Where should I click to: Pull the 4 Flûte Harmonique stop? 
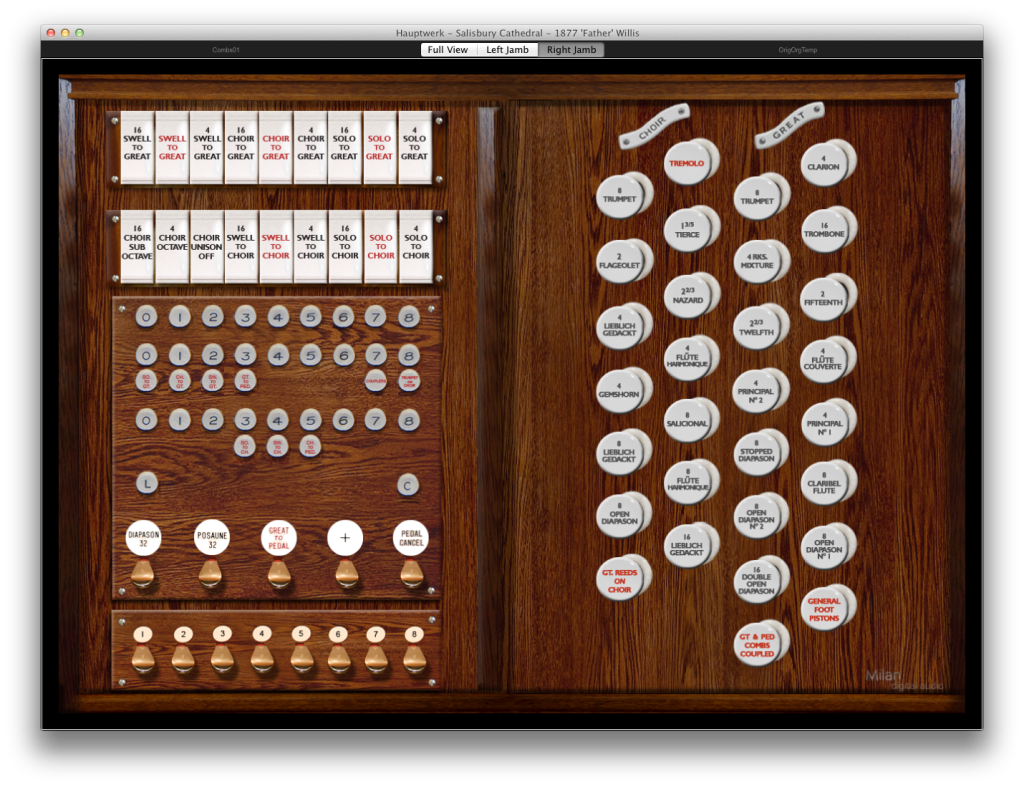pyautogui.click(x=687, y=359)
